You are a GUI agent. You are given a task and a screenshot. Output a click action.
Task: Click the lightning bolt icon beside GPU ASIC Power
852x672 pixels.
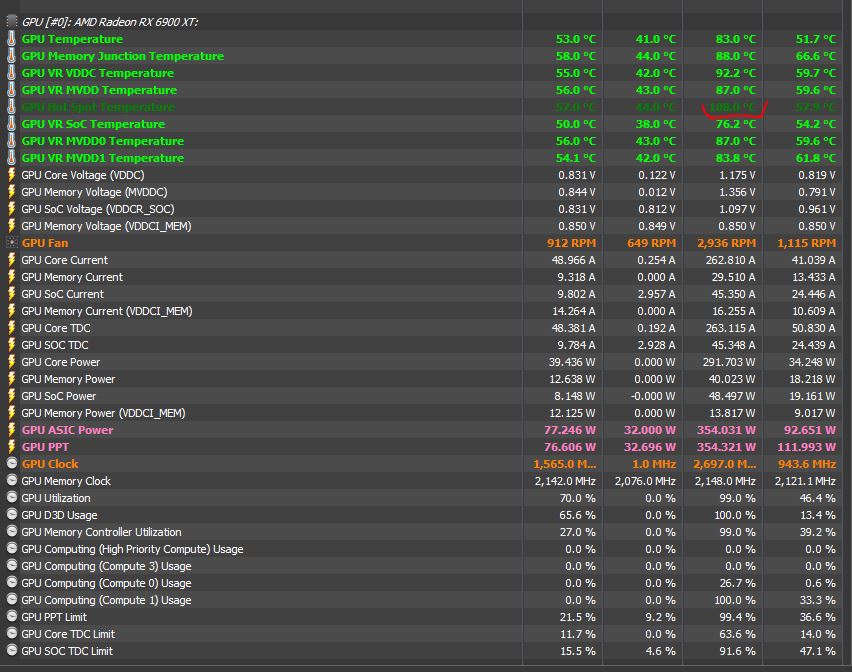point(12,430)
